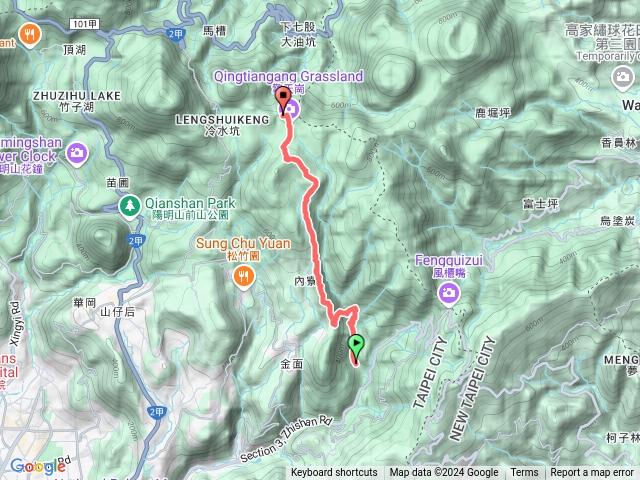This screenshot has width=640, height=480.
Task: Click the gray camera pin near 鹿堀坪
Action: point(623,78)
